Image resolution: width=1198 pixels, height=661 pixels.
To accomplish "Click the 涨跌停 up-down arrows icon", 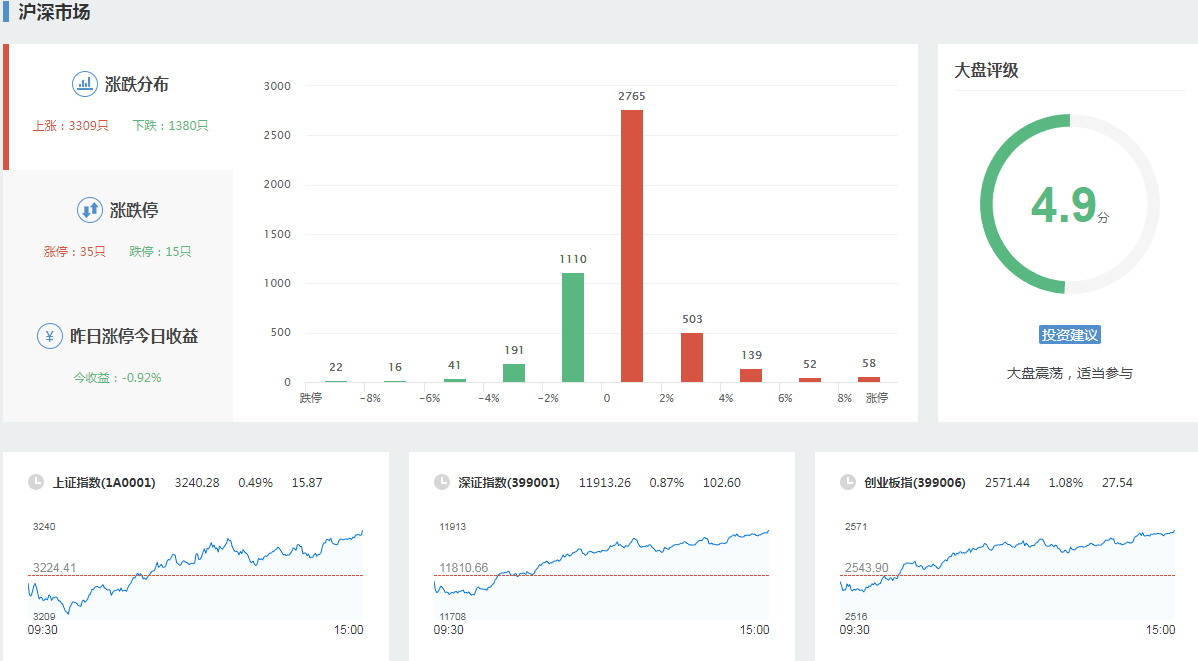I will tap(90, 210).
